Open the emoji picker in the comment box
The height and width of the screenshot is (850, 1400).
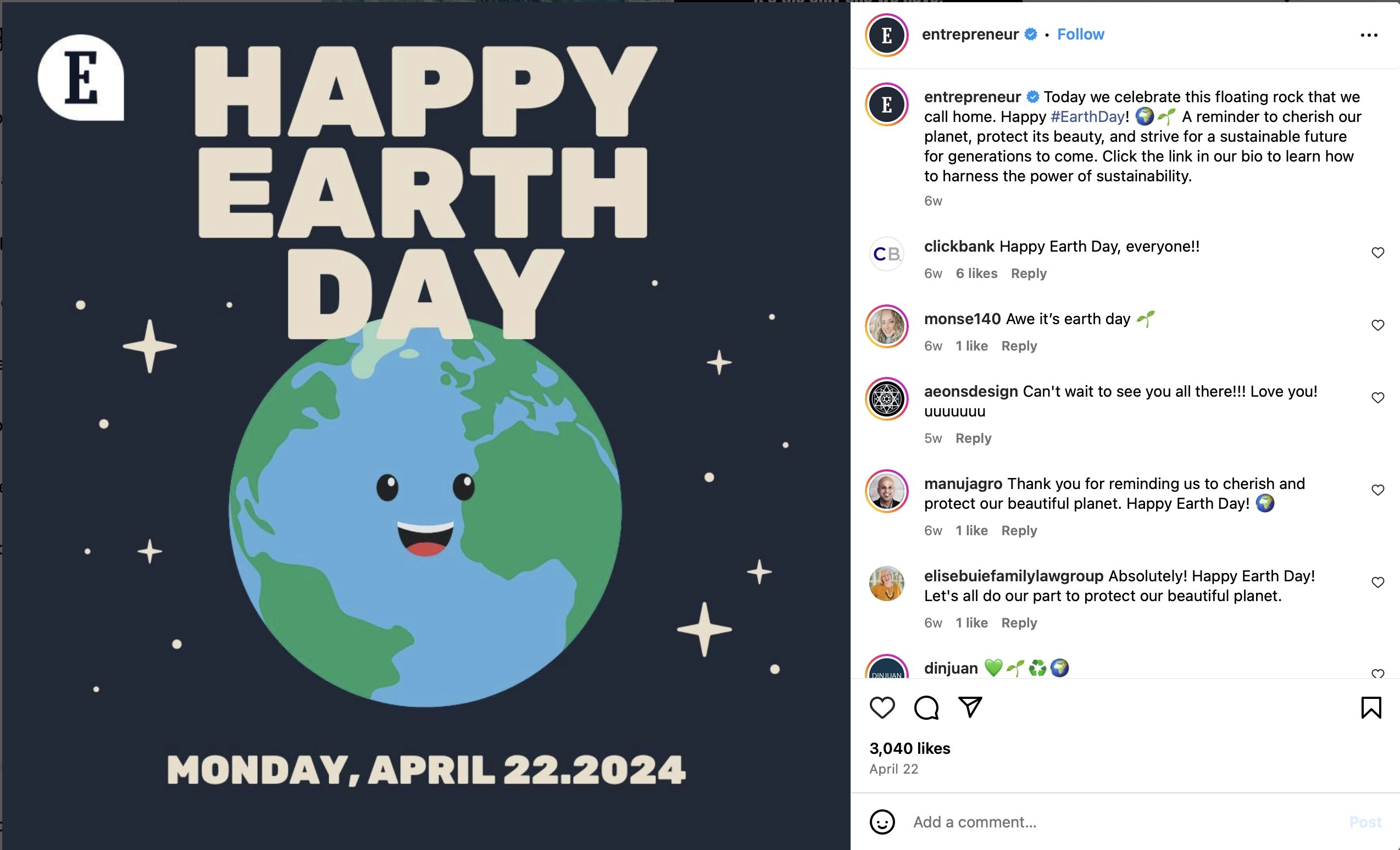pos(882,822)
